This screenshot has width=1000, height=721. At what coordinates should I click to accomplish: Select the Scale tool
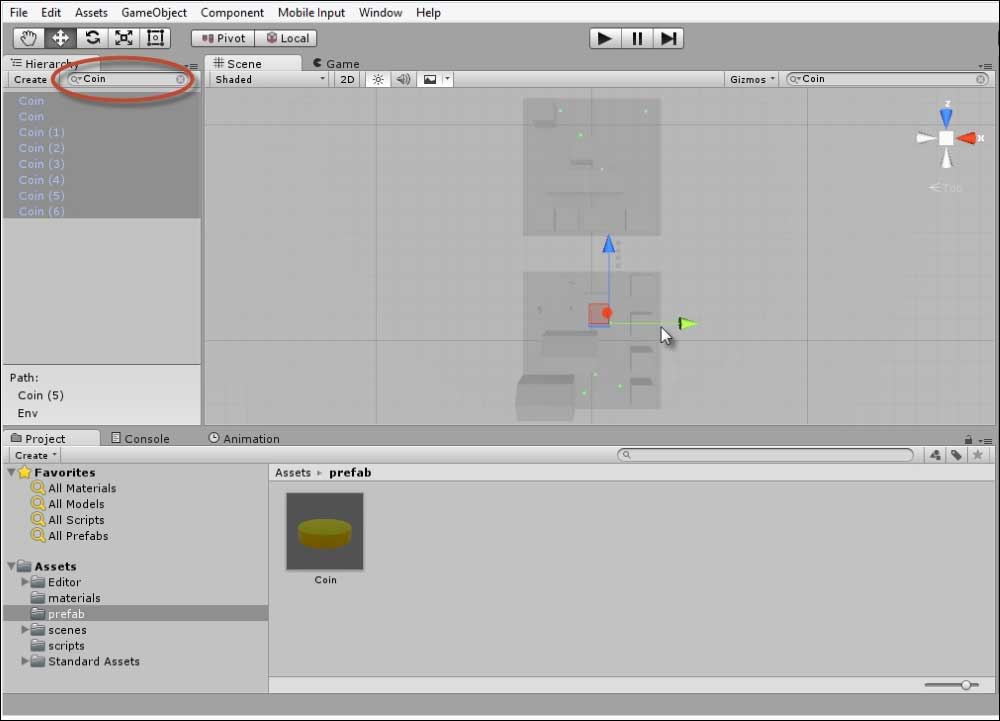coord(124,38)
